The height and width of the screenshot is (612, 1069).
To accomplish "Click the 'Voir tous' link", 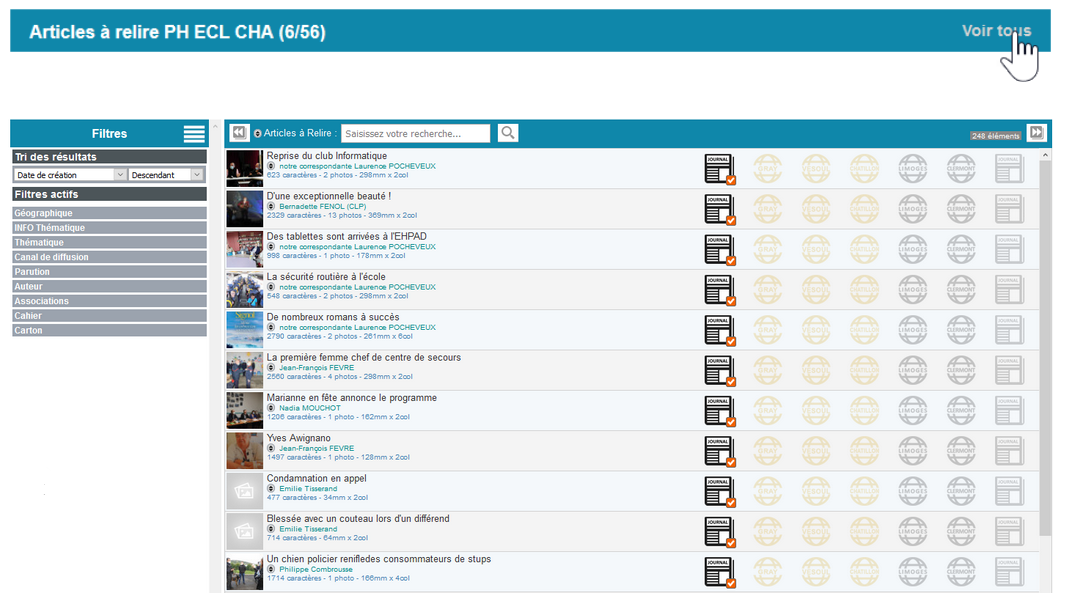I will coord(996,31).
